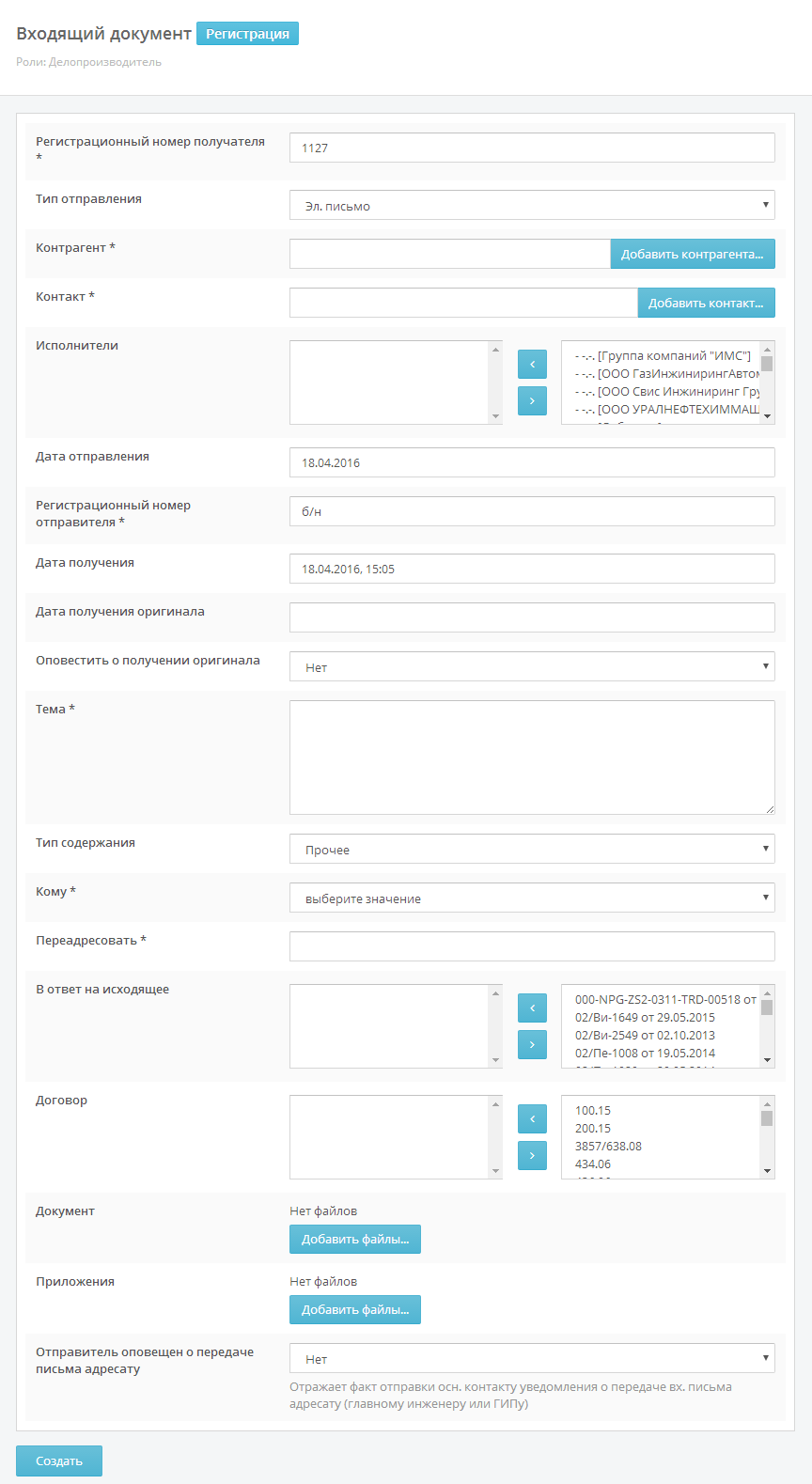Open Тип содержания dropdown

(532, 849)
